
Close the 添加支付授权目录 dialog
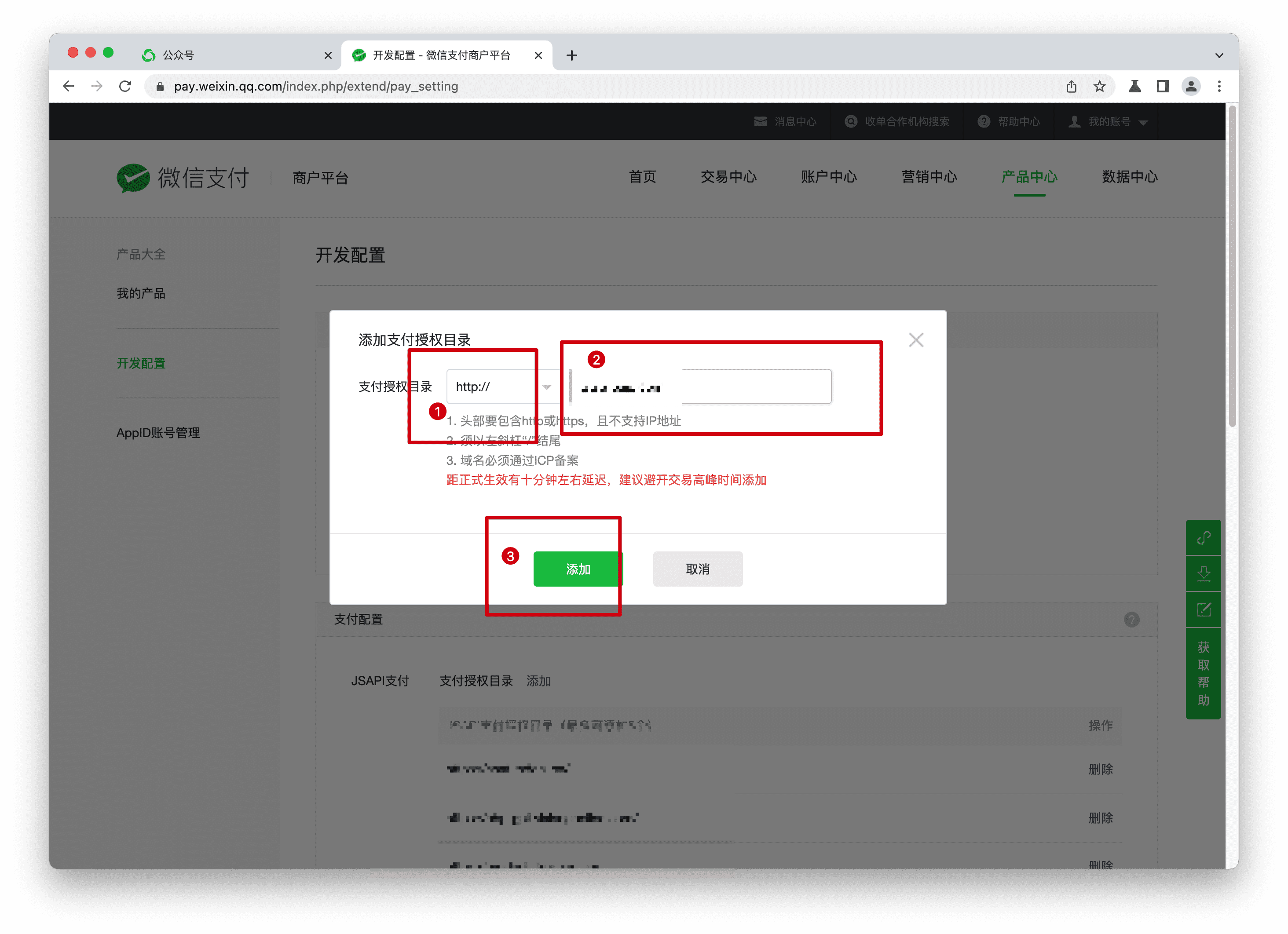(x=916, y=340)
